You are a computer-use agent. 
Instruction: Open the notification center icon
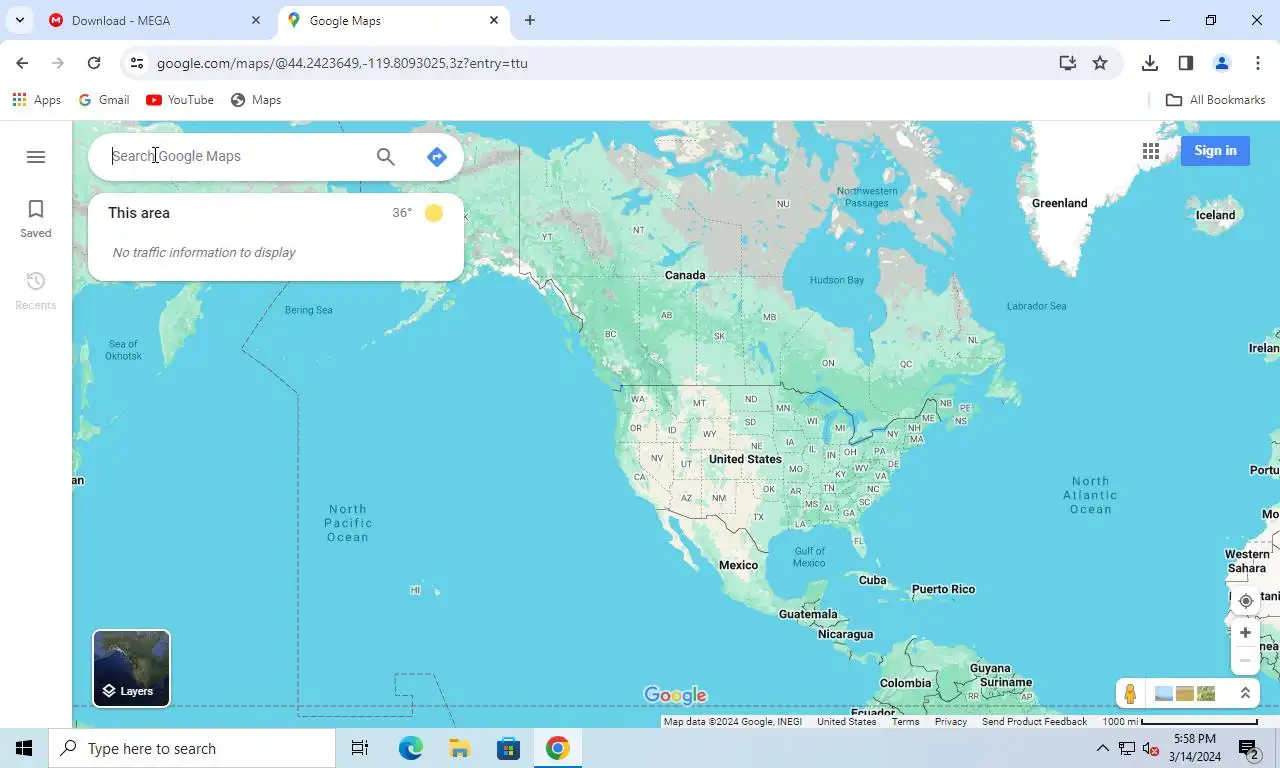(x=1249, y=748)
